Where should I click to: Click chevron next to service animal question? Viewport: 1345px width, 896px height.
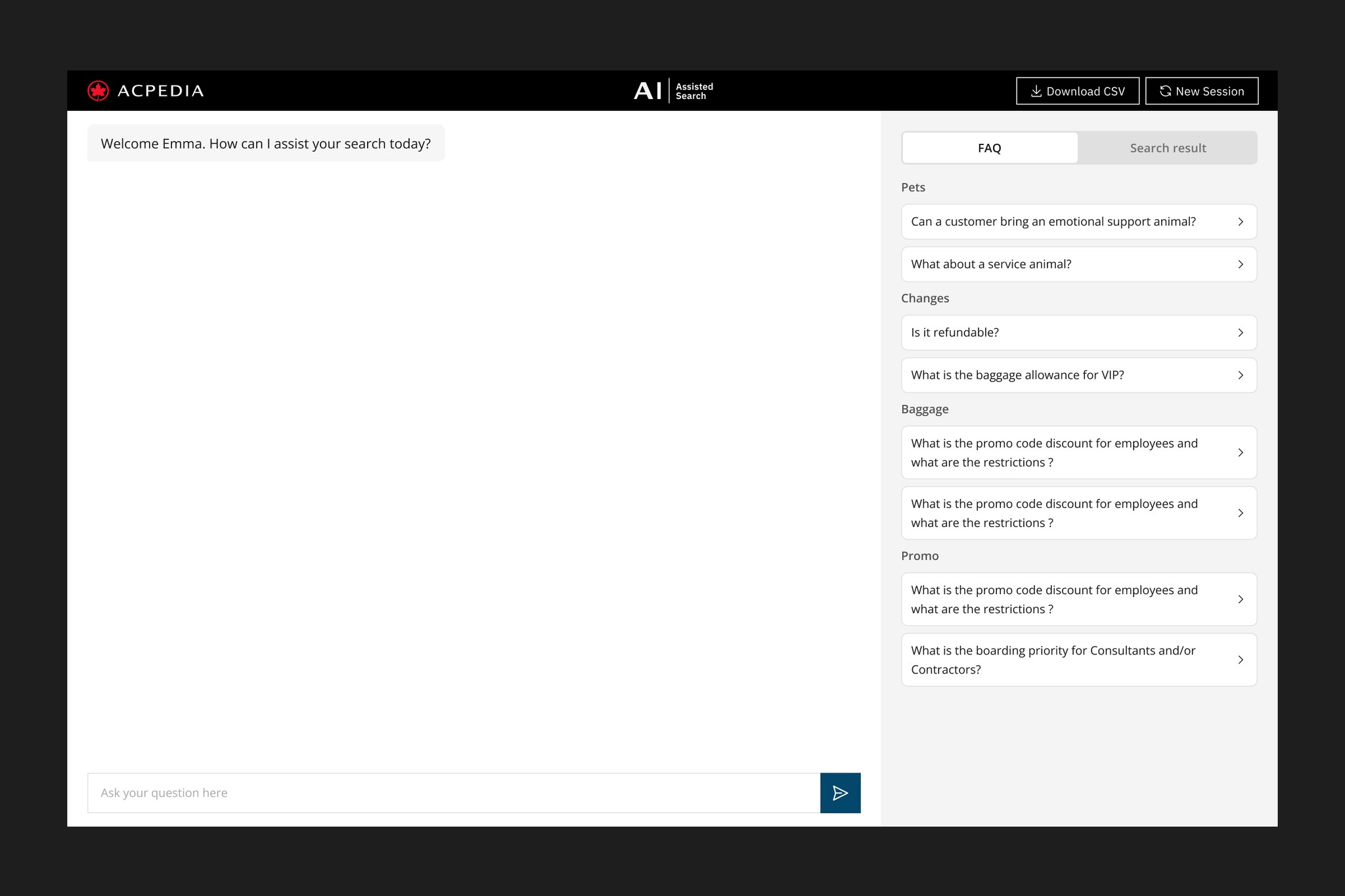1240,265
